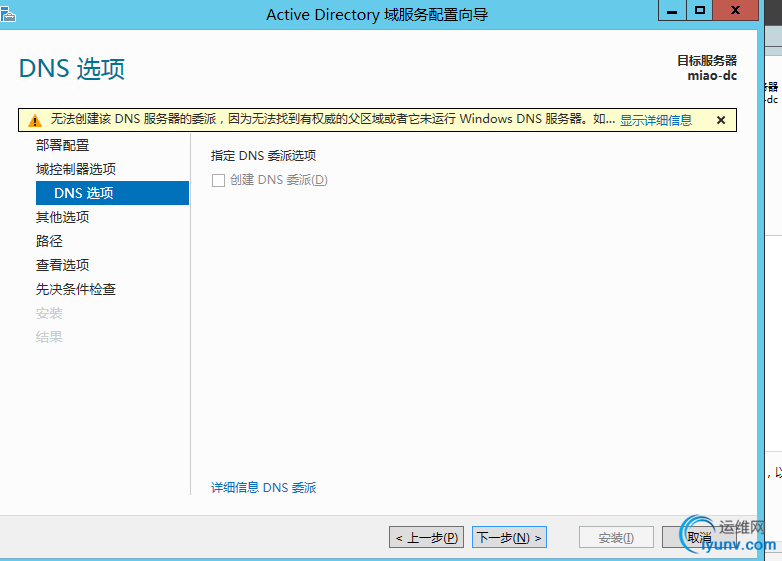
Task: Go to 域控制器选项 step
Action: 76,169
